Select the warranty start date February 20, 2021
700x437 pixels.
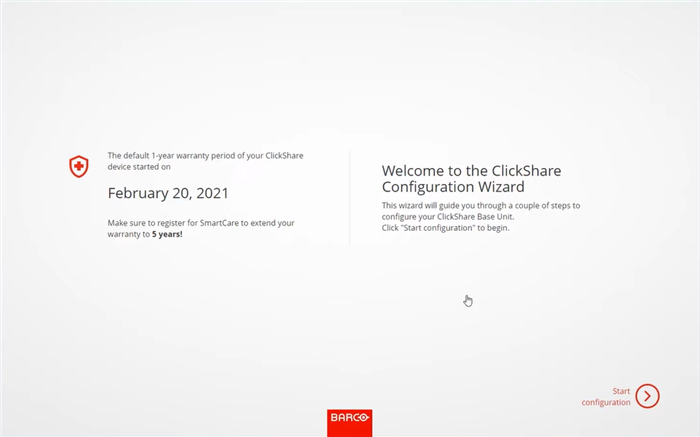(x=167, y=193)
